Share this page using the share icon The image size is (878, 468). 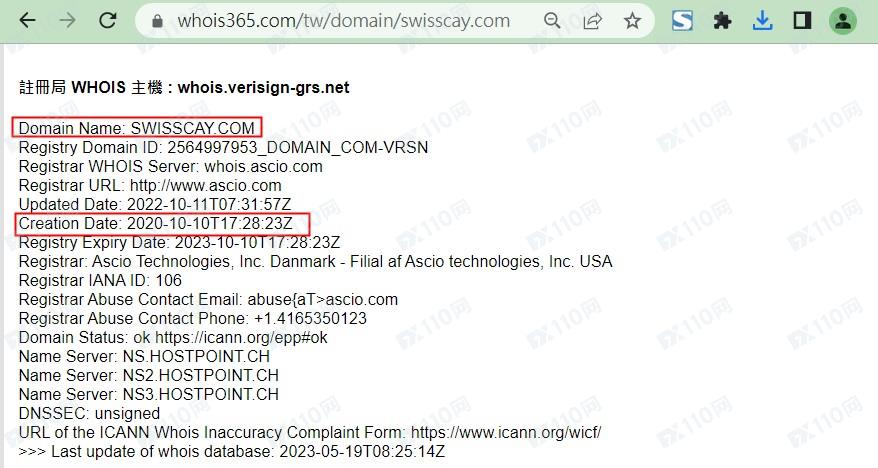tap(592, 21)
